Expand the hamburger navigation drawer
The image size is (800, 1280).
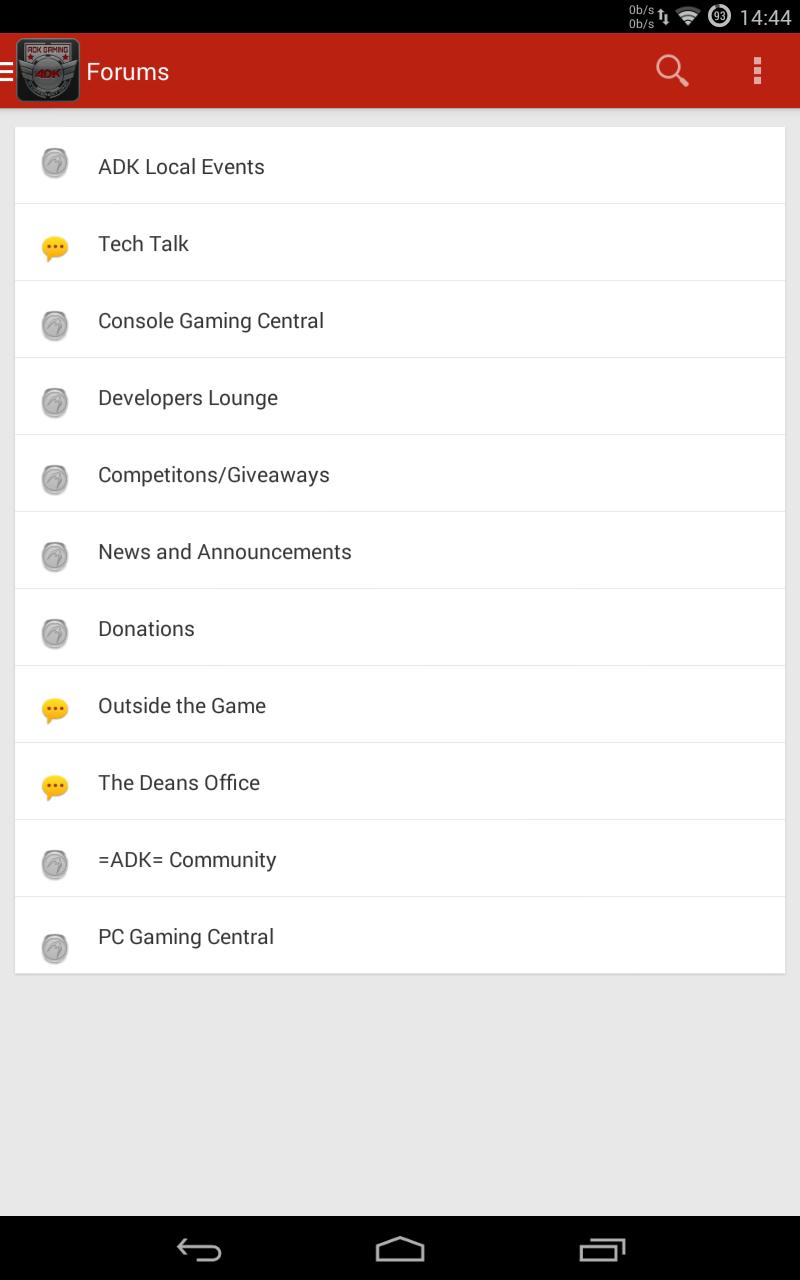7,71
